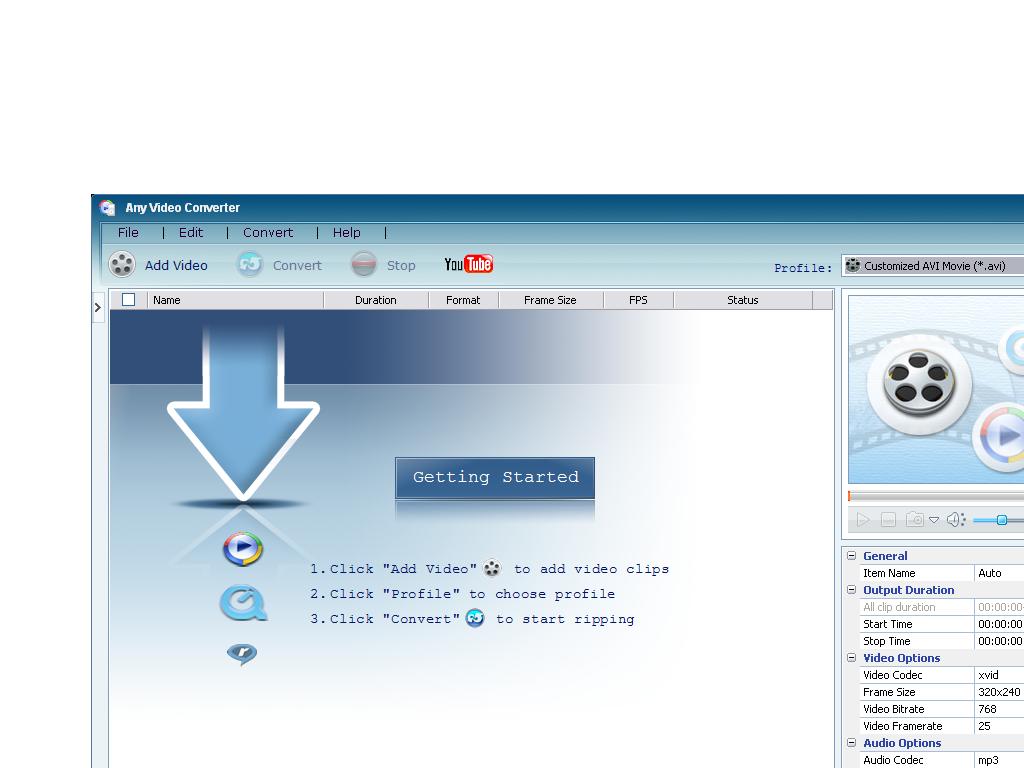Open the File menu

pyautogui.click(x=128, y=232)
